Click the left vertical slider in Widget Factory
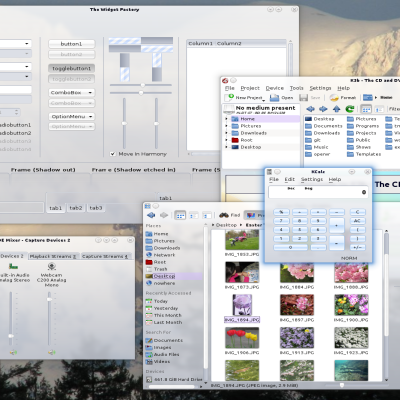The height and width of the screenshot is (400, 400). click(x=124, y=123)
